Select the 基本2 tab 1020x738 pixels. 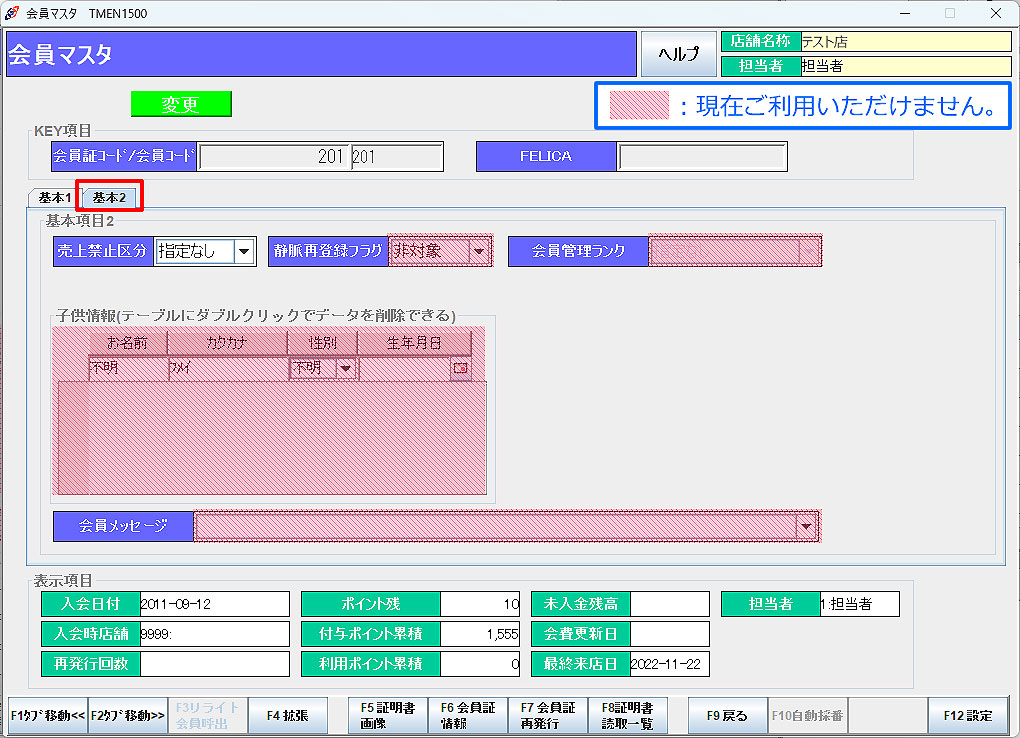point(109,198)
